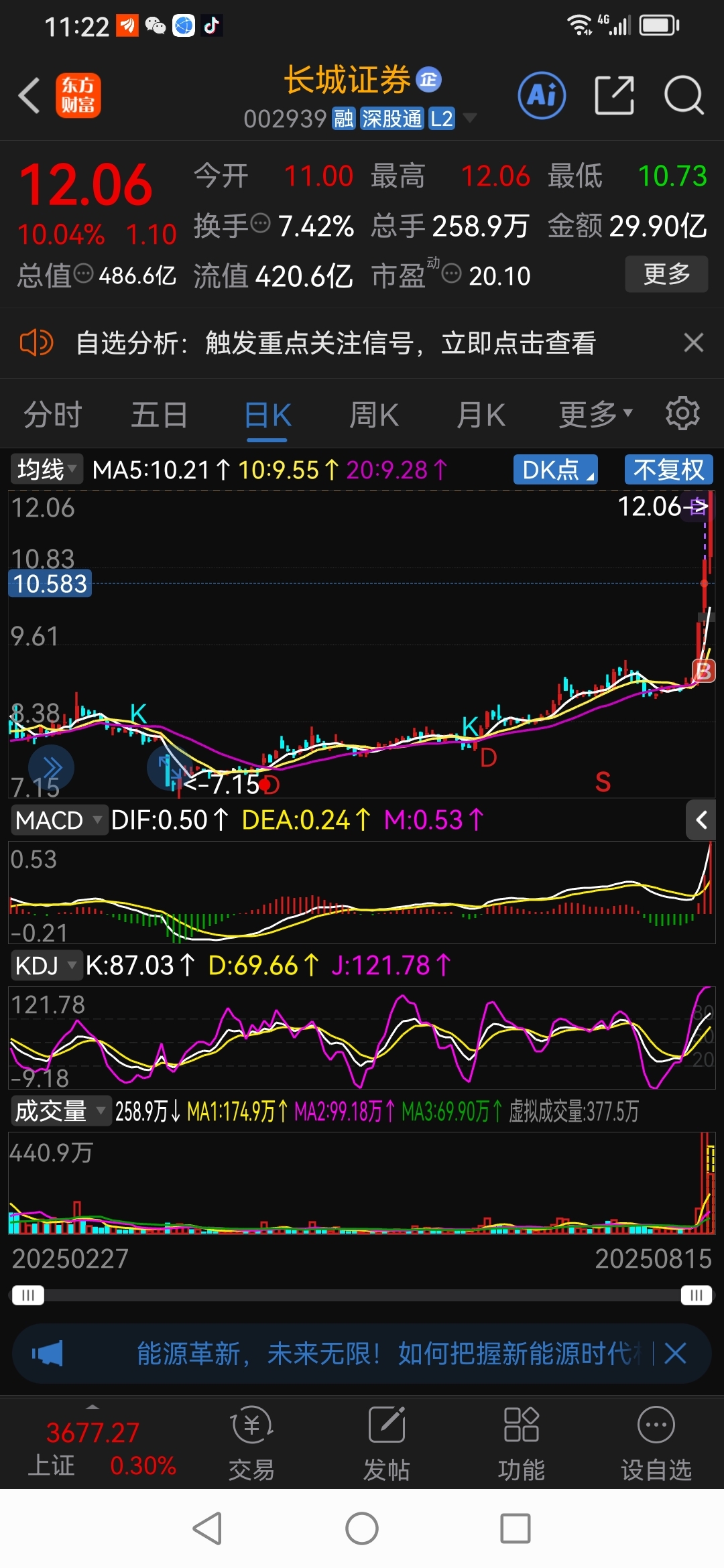Tap the 正 verified badge by stock name
The width and height of the screenshot is (724, 1568).
tap(429, 80)
